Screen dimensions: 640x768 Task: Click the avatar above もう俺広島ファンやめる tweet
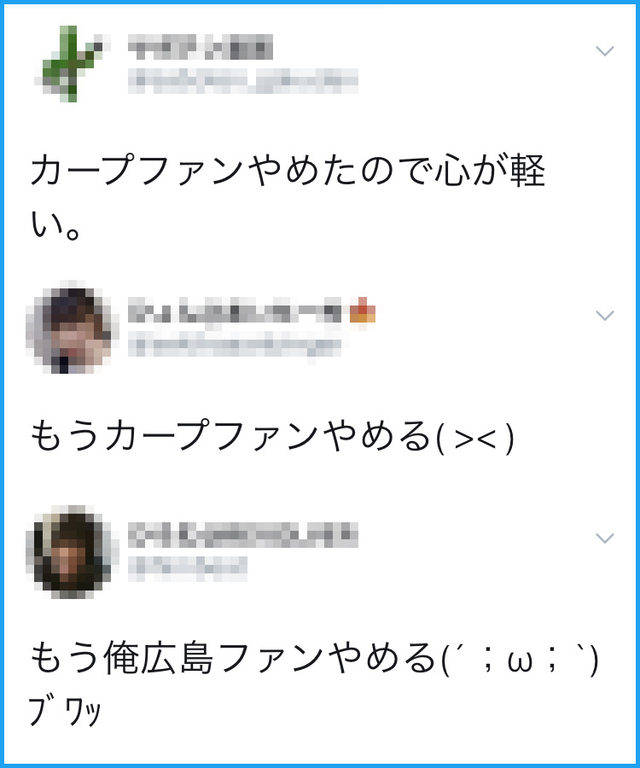(72, 552)
